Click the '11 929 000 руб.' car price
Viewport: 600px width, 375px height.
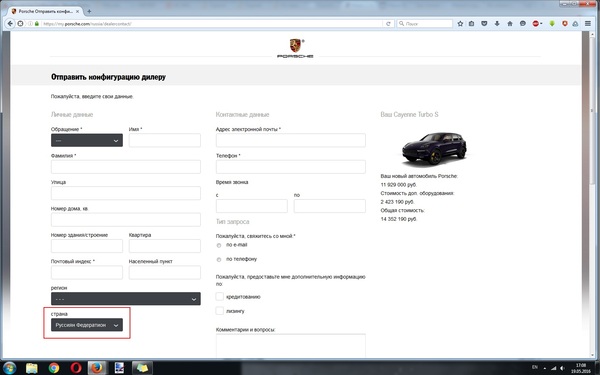point(398,185)
